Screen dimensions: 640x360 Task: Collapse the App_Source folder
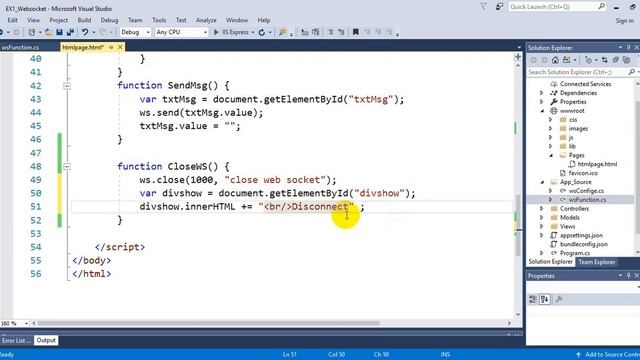point(542,182)
